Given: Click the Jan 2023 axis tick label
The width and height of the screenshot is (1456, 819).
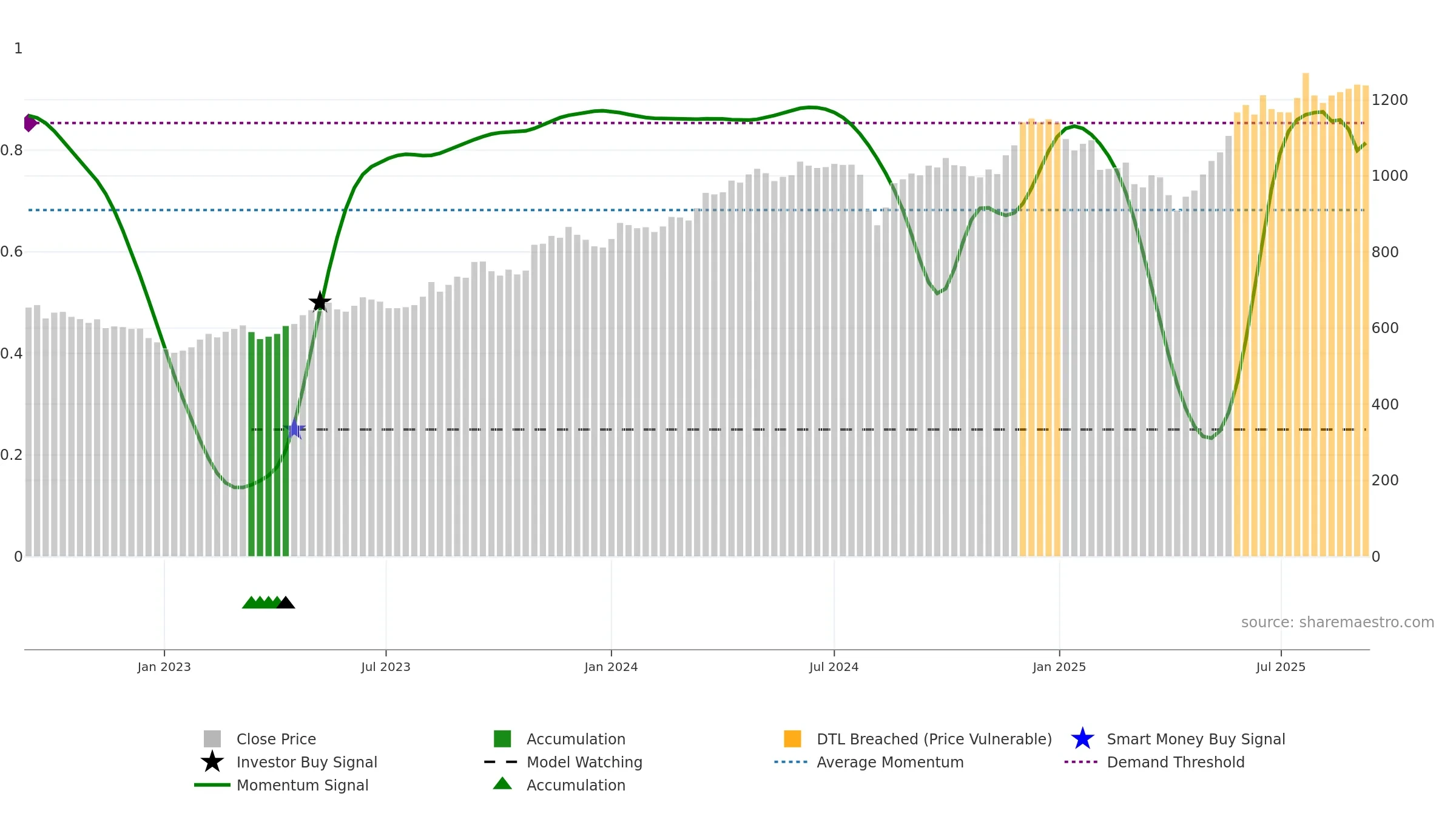Looking at the screenshot, I should click(164, 667).
